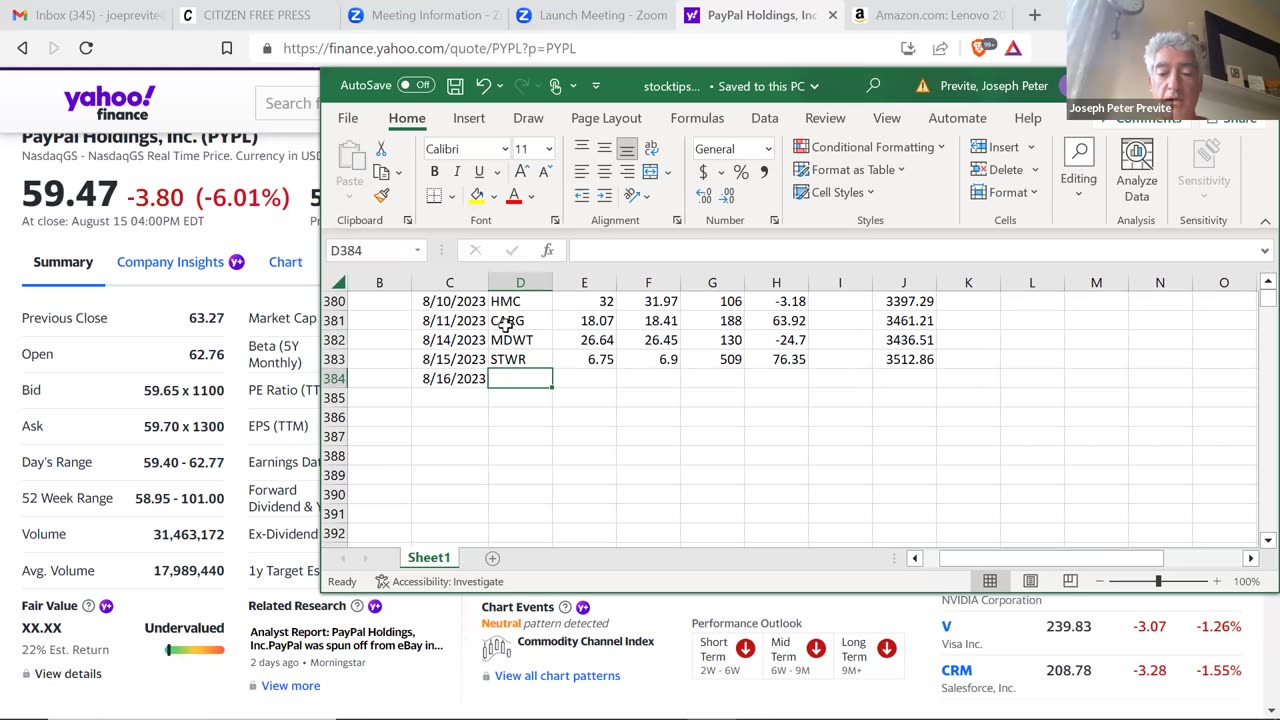Toggle Wrap Text
Screen dimensions: 1280x720
[x=652, y=148]
